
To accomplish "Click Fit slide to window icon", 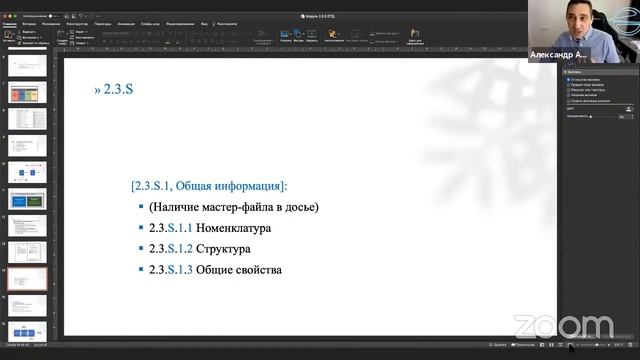I will (630, 345).
